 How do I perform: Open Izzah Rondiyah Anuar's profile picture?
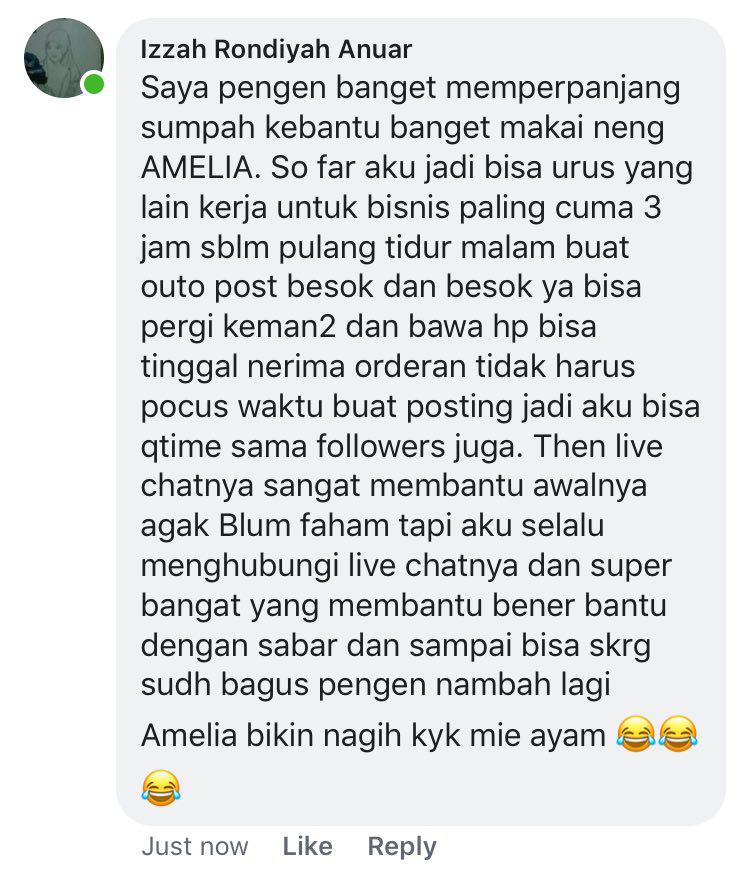pyautogui.click(x=64, y=58)
